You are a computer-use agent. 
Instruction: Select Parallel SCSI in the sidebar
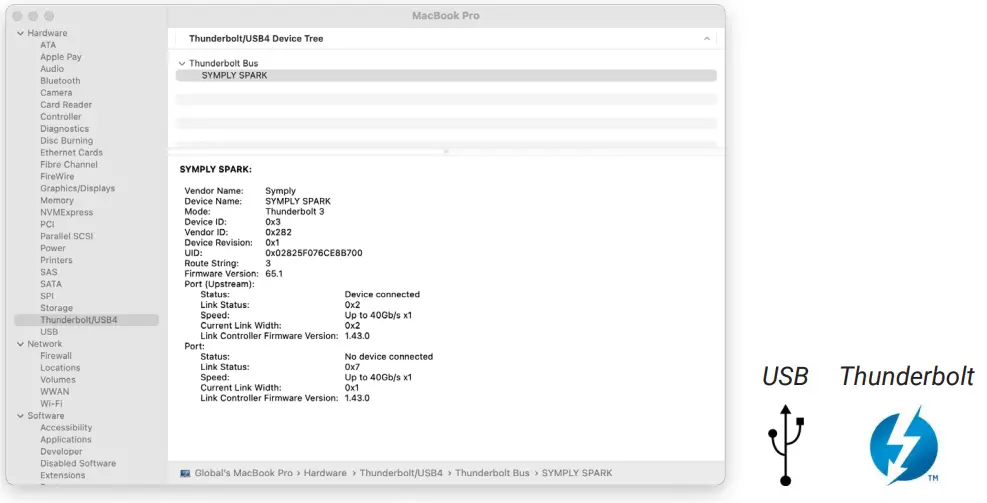67,237
